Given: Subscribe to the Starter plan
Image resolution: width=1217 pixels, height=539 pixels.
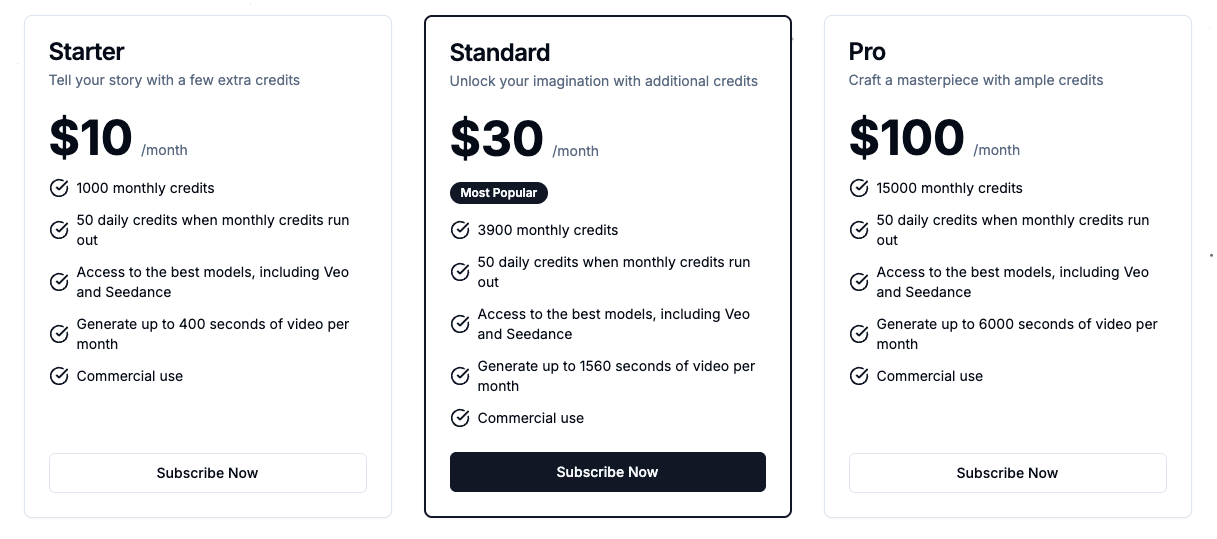Looking at the screenshot, I should point(207,473).
